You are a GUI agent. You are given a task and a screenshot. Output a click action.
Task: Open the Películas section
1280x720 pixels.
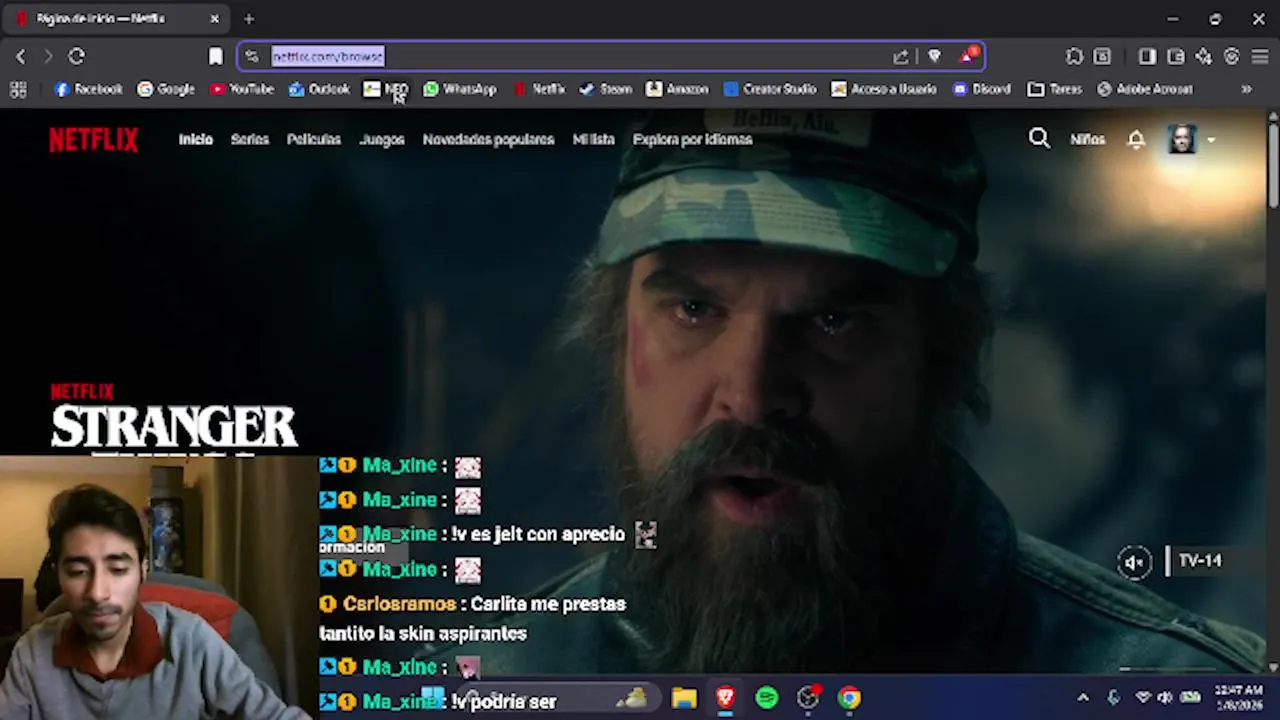coord(314,140)
